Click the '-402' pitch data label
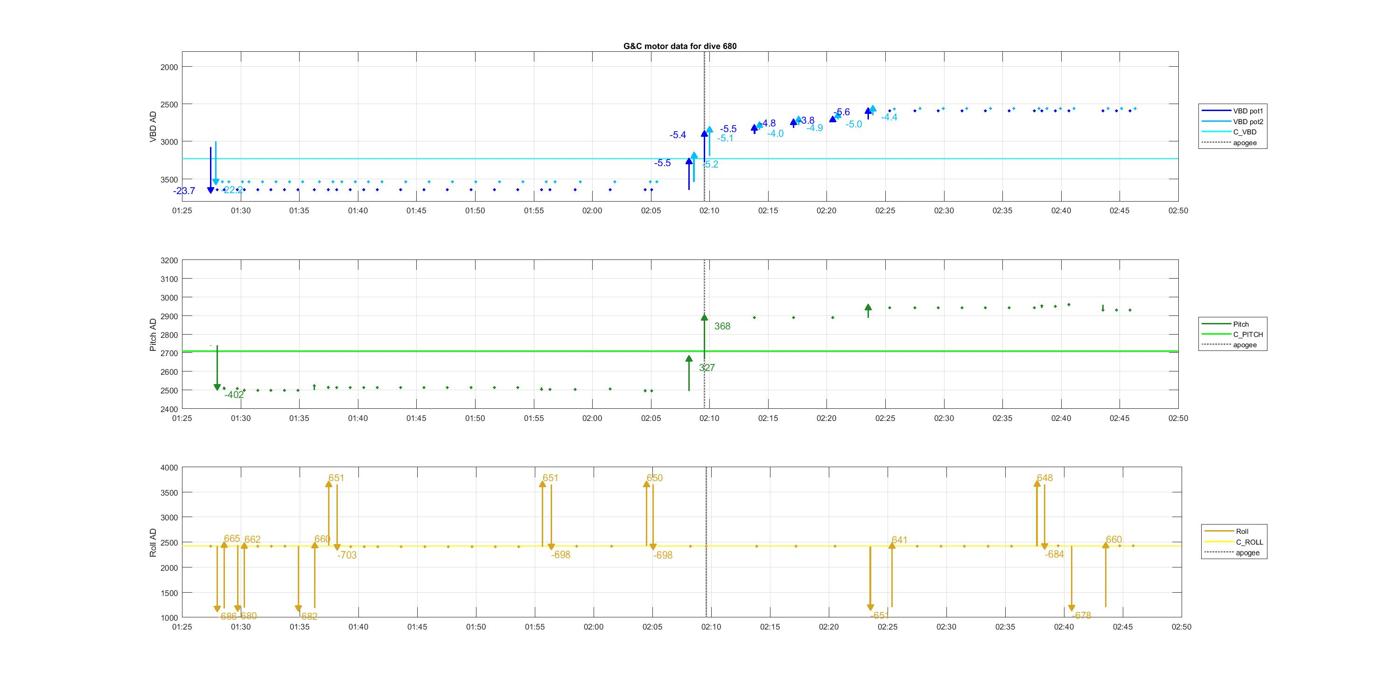Image resolution: width=1400 pixels, height=693 pixels. point(234,395)
